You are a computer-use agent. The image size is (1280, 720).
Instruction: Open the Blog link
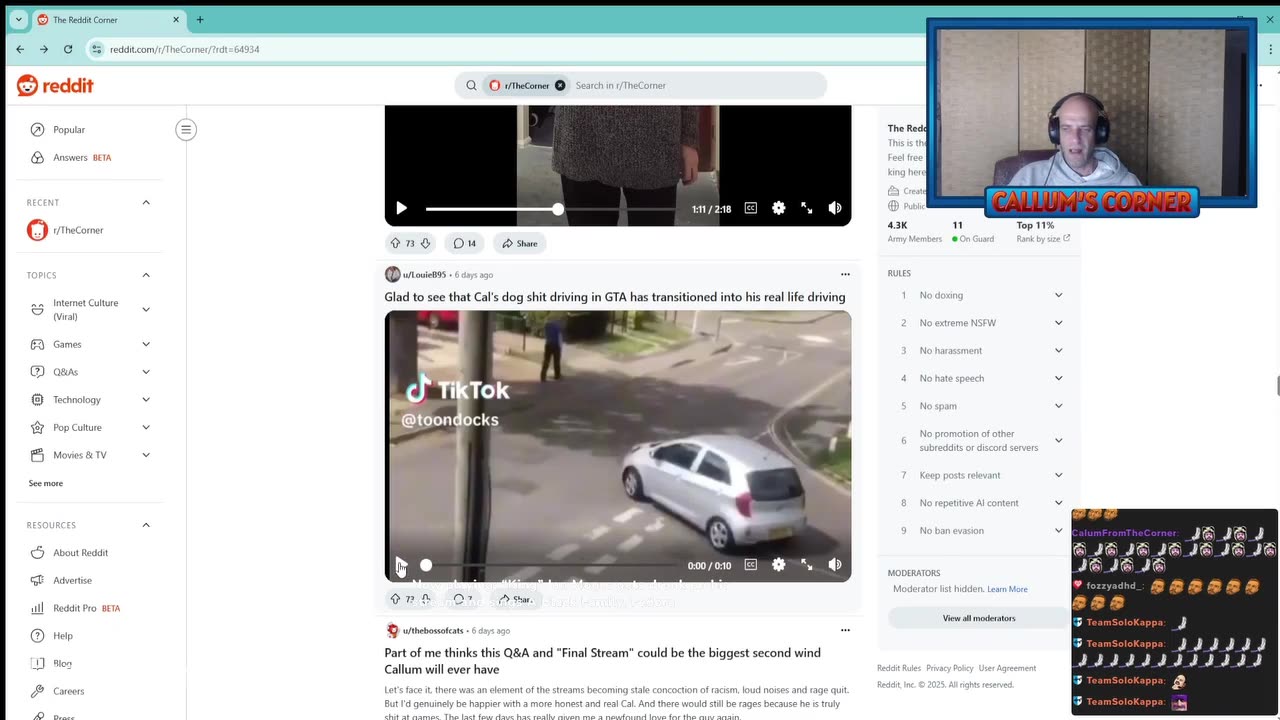coord(62,663)
